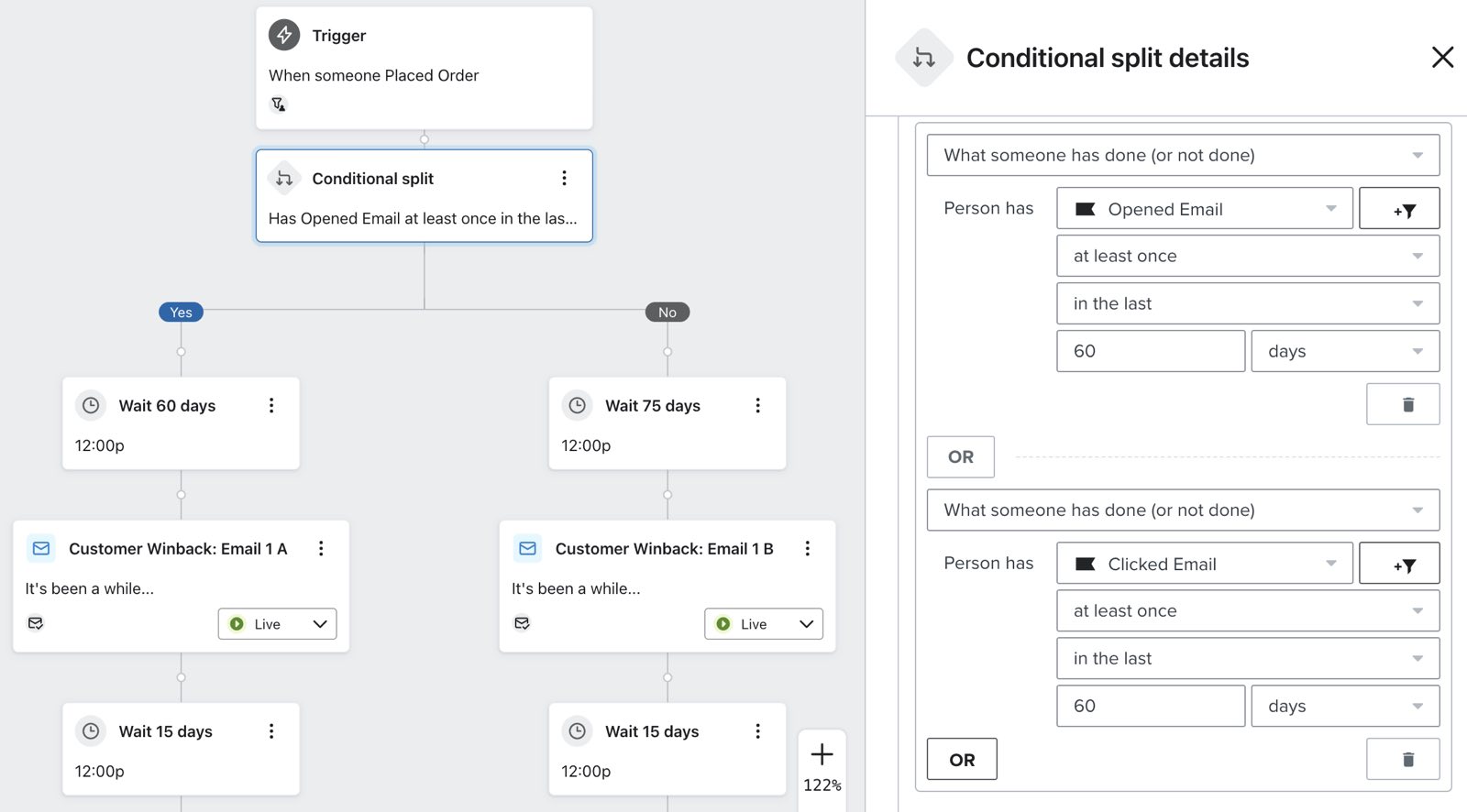Delete the Opened Email condition with trash icon
1467x812 pixels.
[x=1402, y=404]
